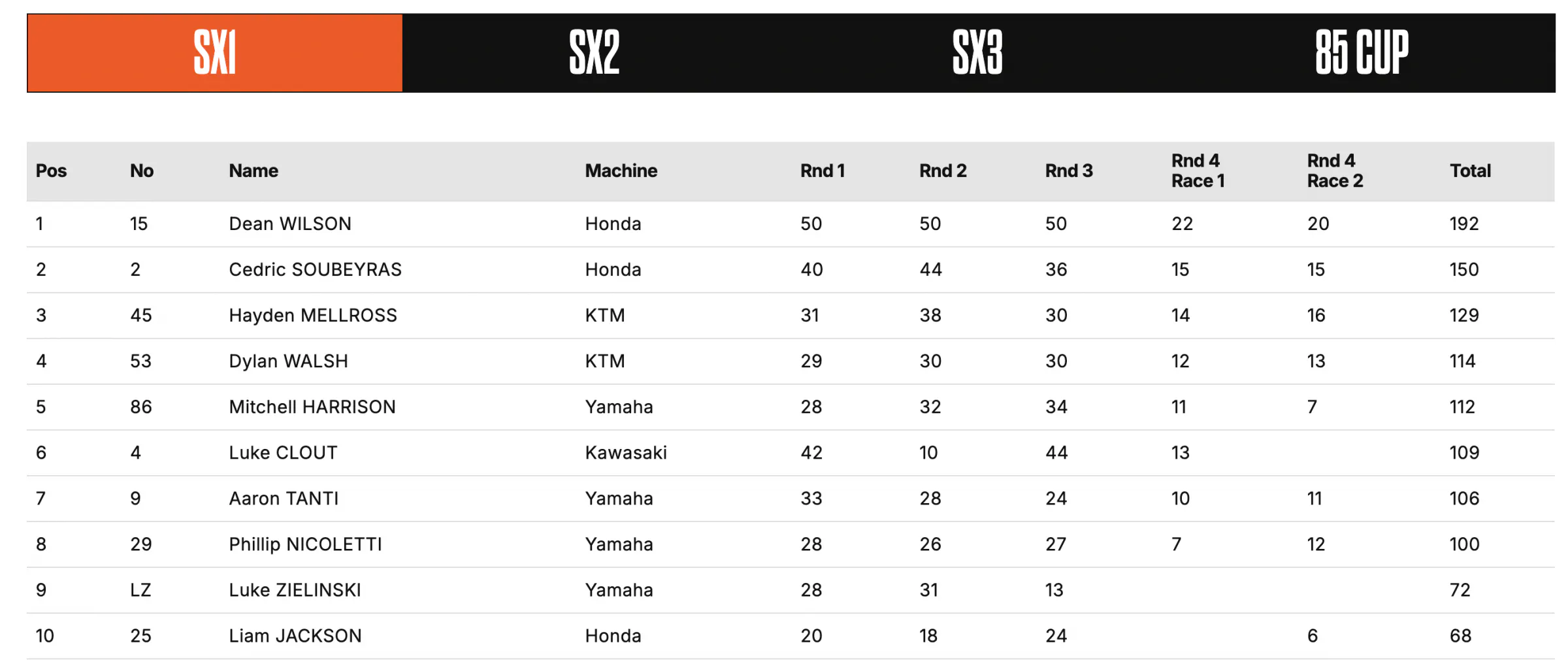Click the Machine column header
Screen dimensions: 1568x660
(621, 171)
